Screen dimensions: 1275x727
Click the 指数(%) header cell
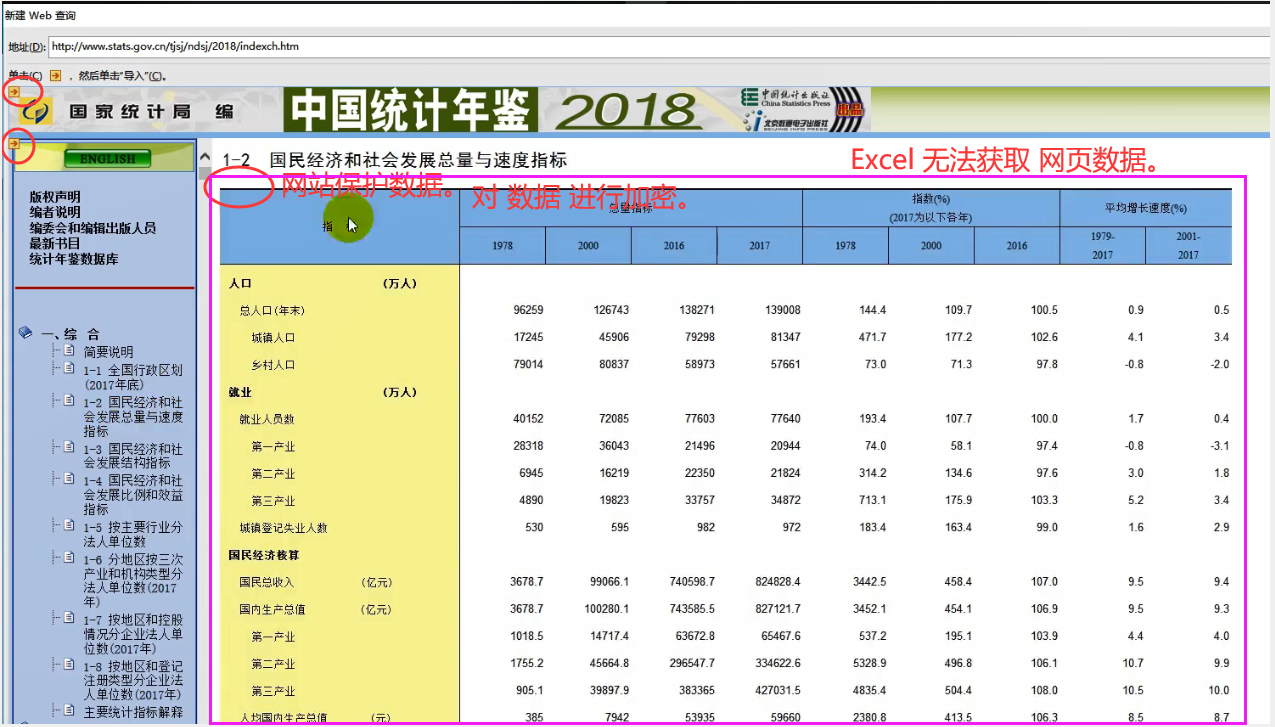(x=931, y=208)
